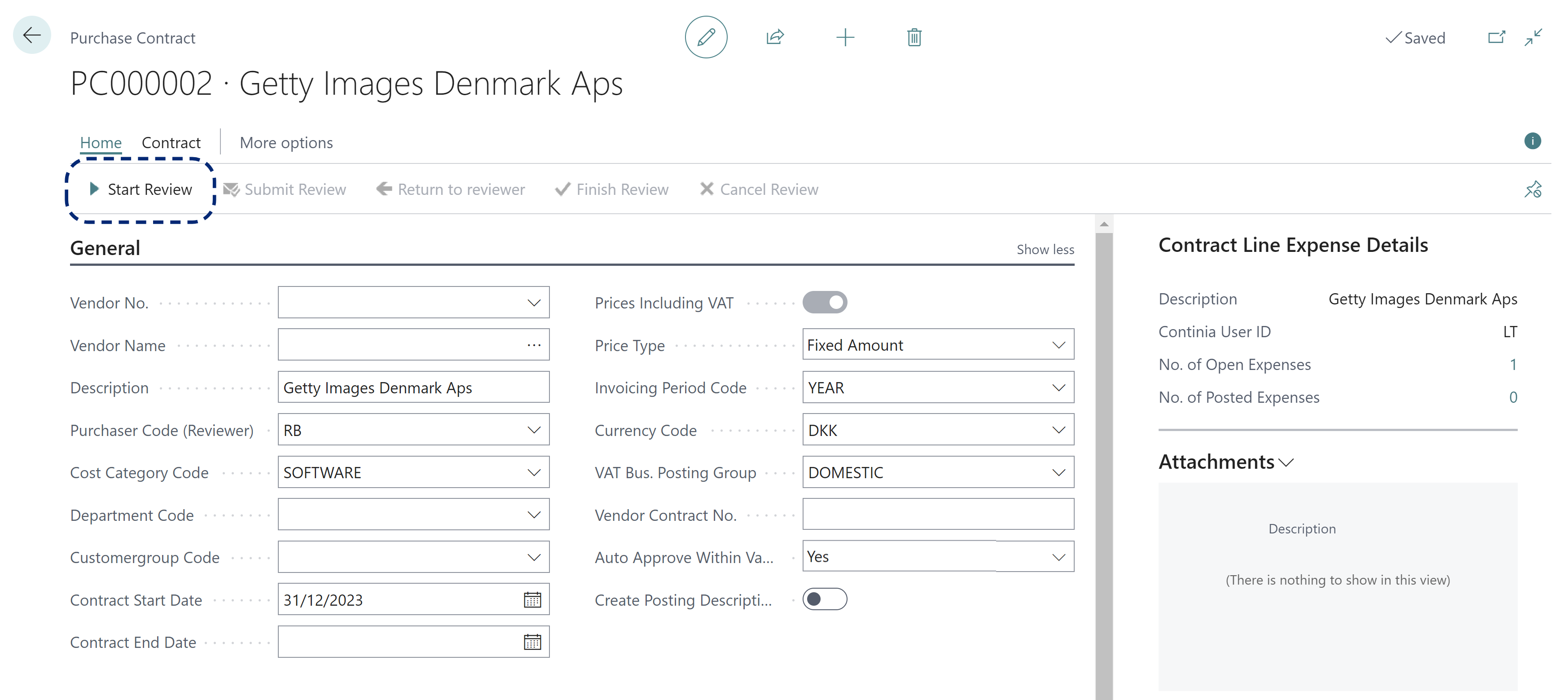Collapse page with the shrink arrows icon

tap(1533, 37)
